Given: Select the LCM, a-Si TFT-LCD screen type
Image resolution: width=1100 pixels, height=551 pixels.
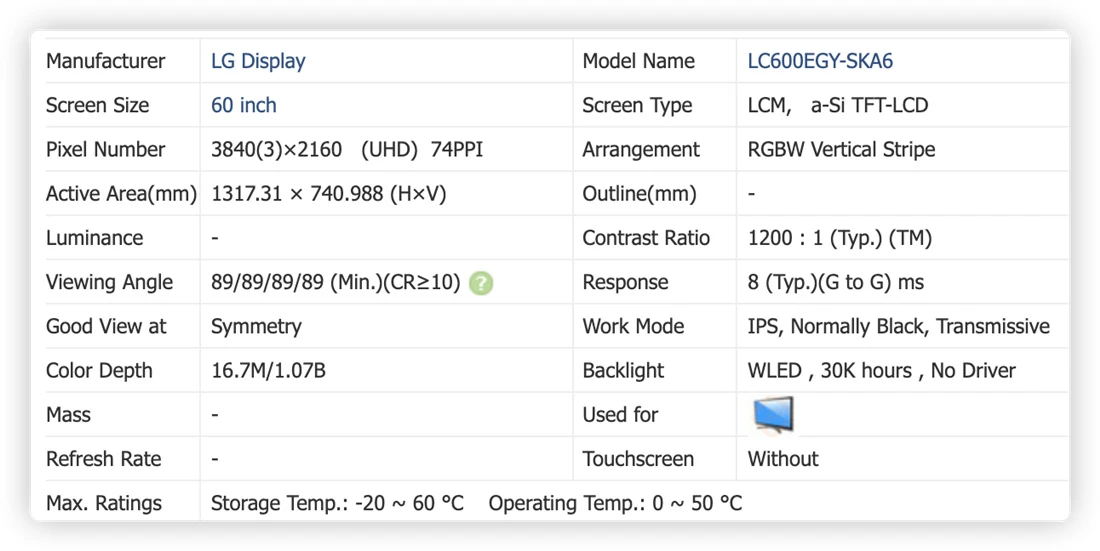Looking at the screenshot, I should tap(838, 105).
